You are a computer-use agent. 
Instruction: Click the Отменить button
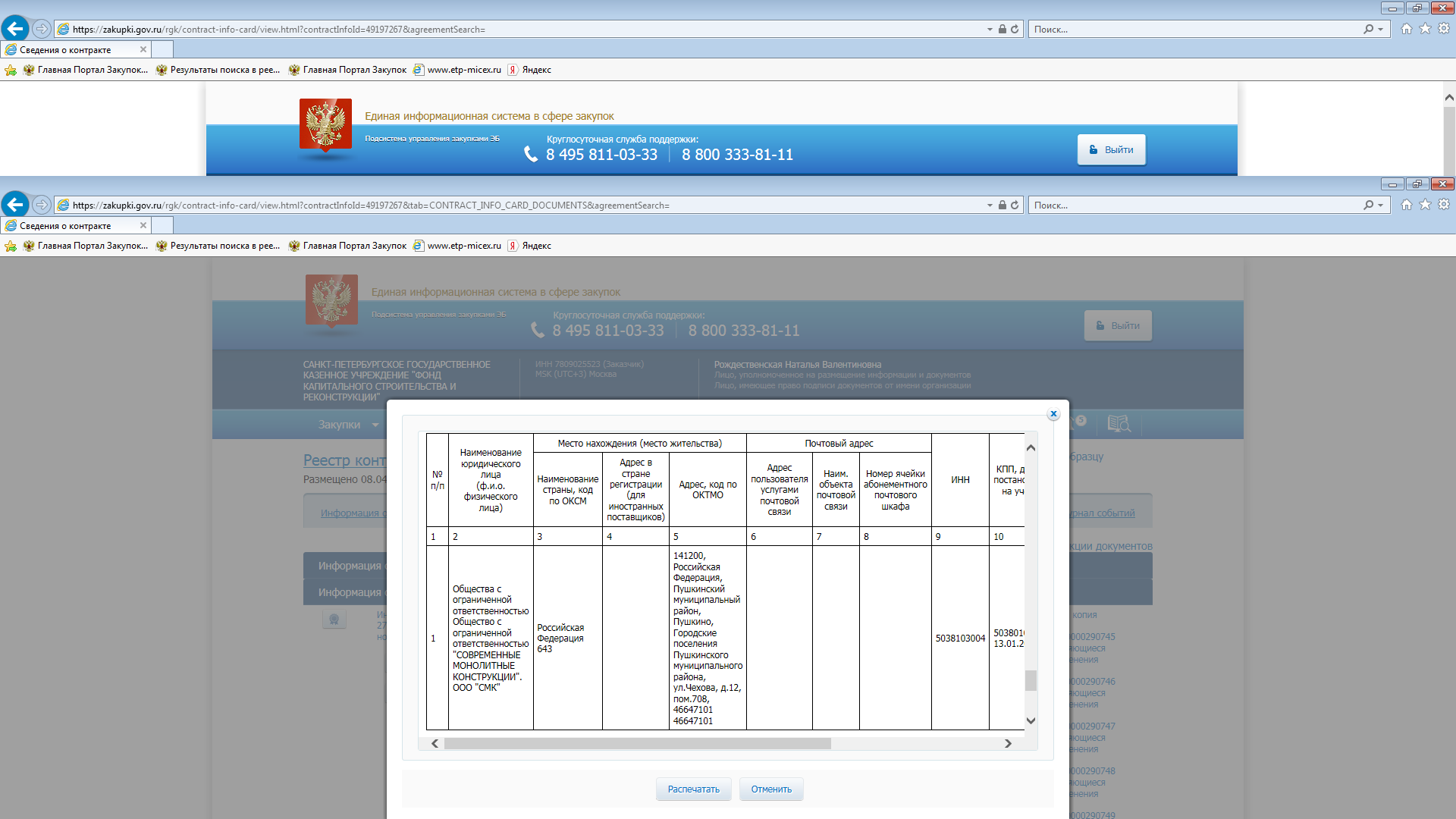(x=771, y=789)
